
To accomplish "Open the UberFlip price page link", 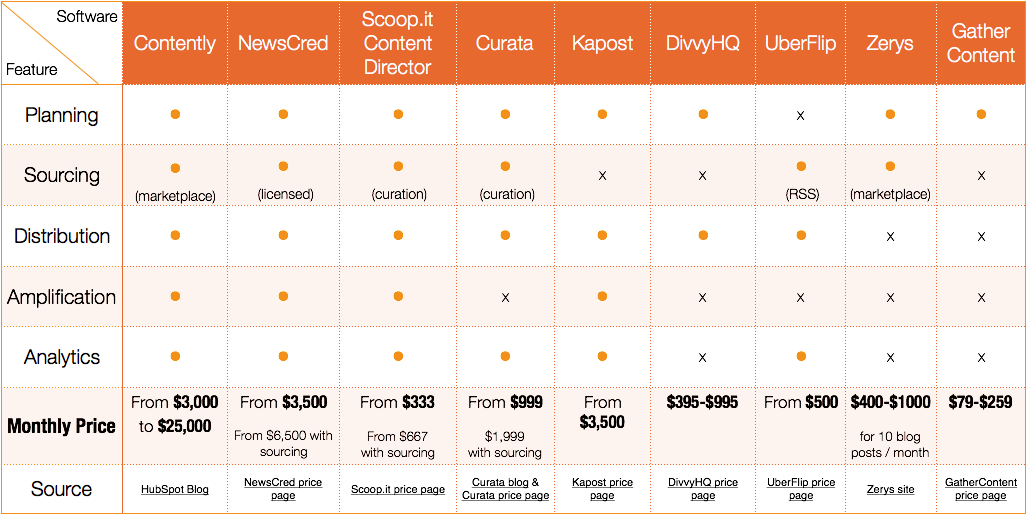I will point(801,489).
